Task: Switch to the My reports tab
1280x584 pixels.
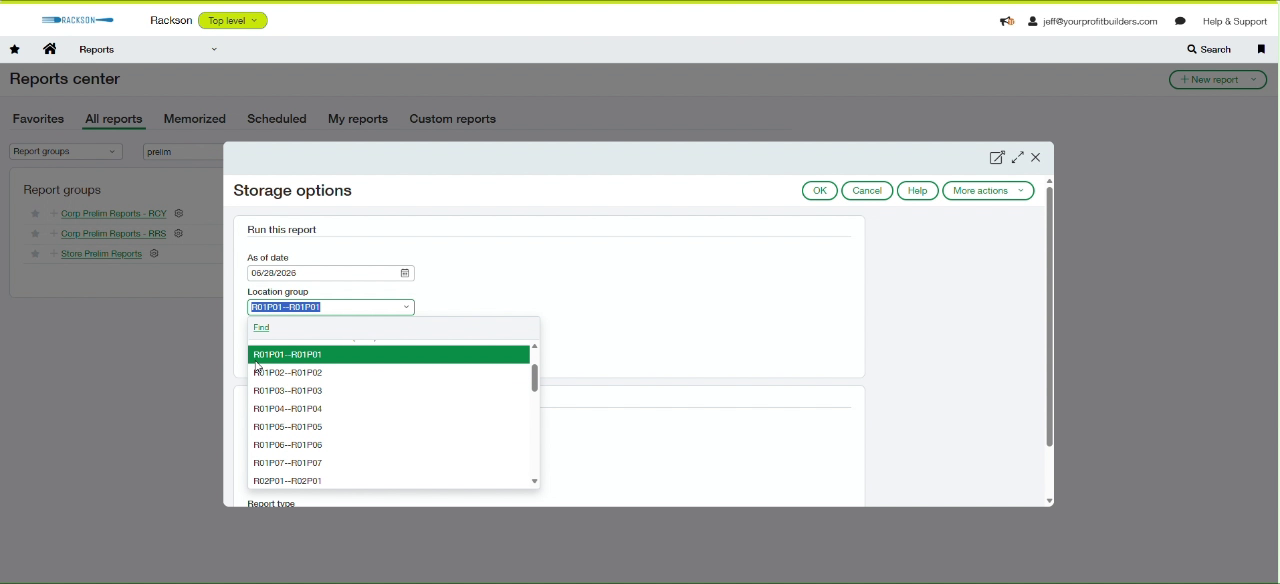Action: coord(358,119)
